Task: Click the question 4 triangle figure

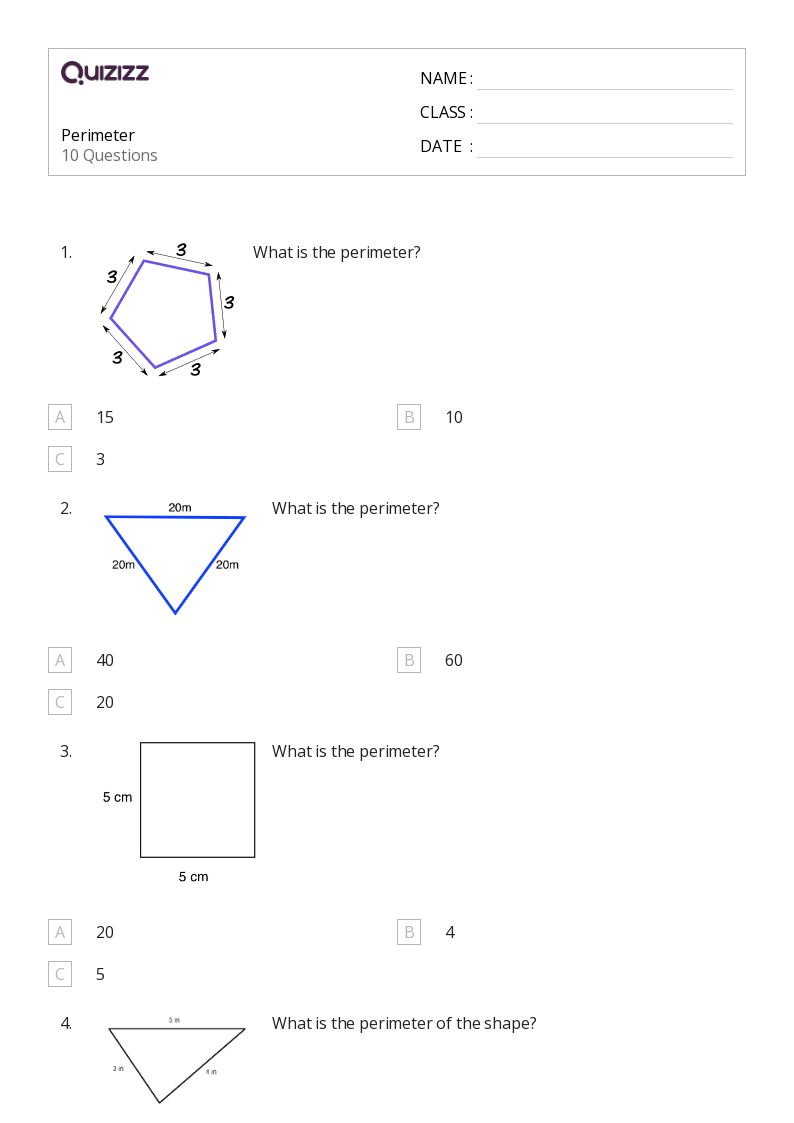Action: [x=175, y=1061]
